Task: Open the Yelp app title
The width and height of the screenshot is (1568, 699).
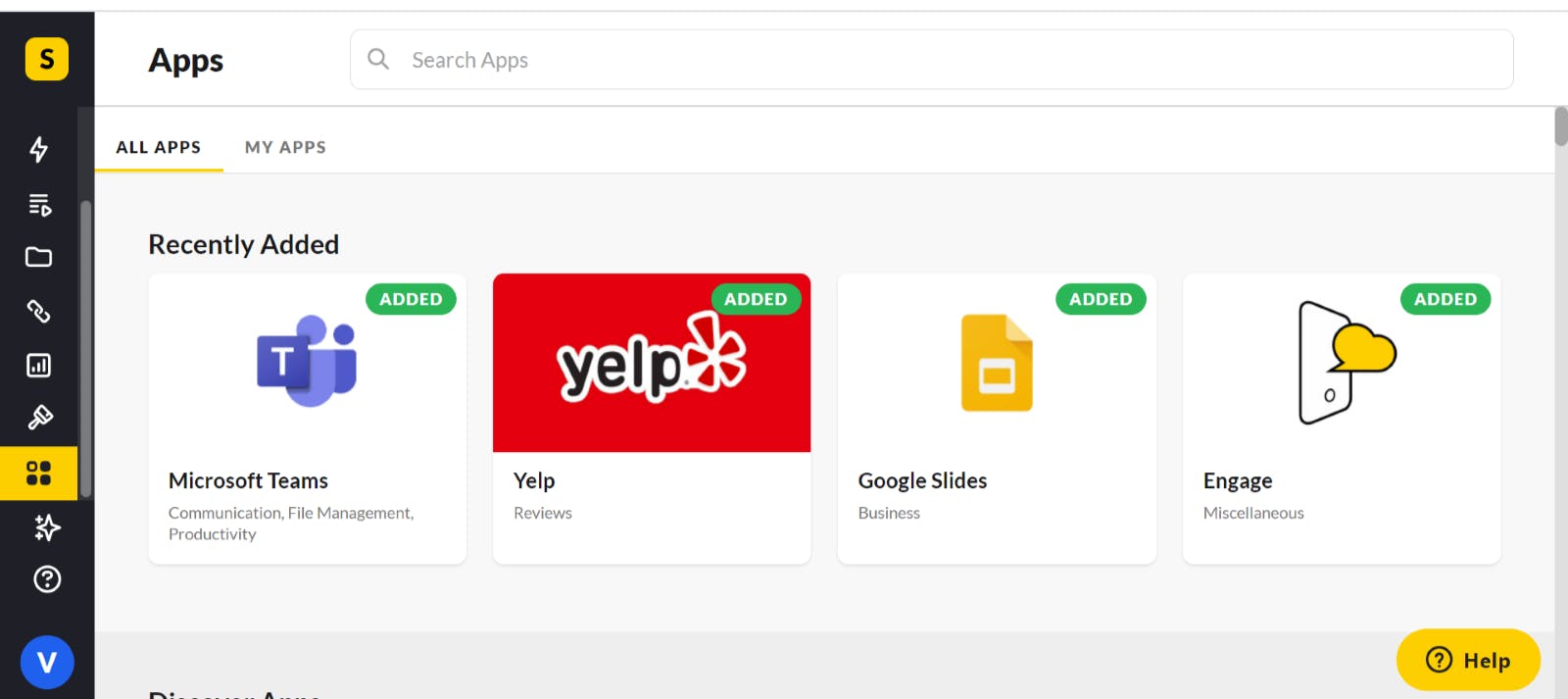Action: pyautogui.click(x=534, y=480)
